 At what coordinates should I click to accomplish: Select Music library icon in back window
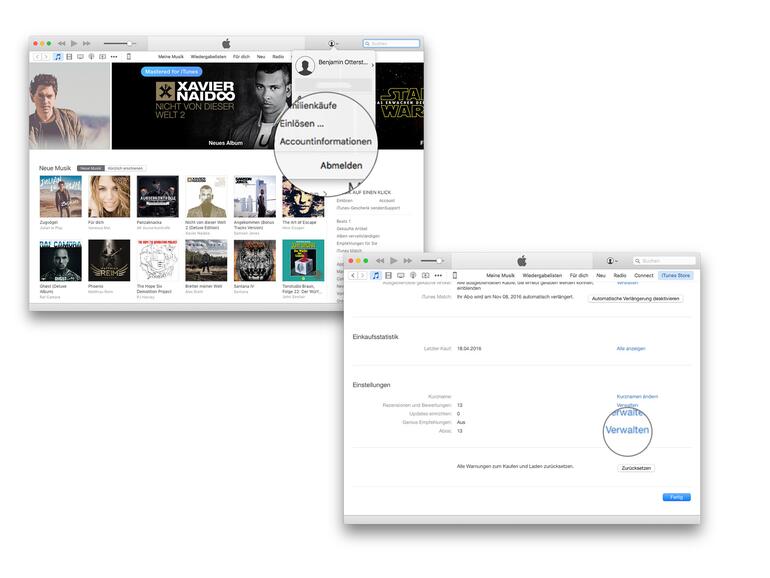pos(58,57)
